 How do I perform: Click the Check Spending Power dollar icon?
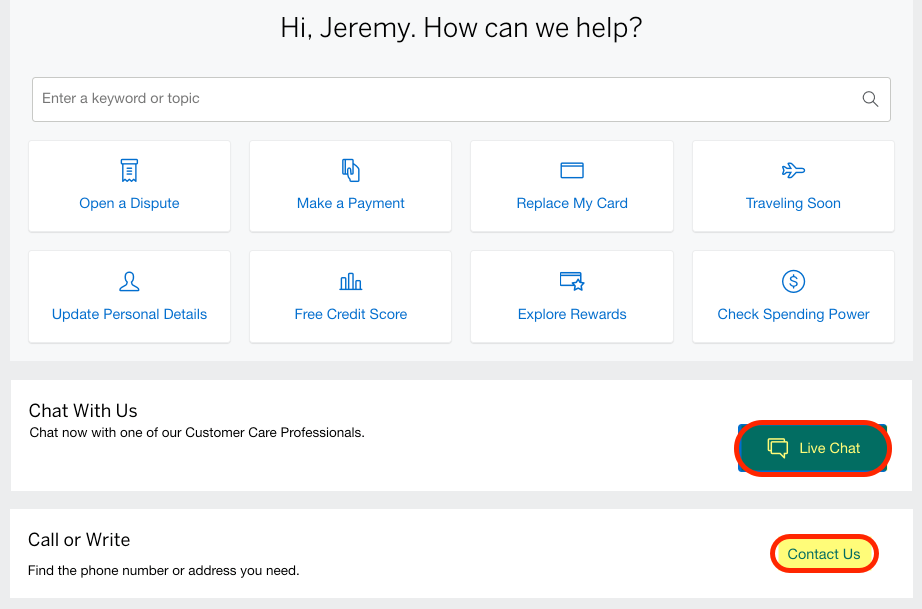[x=793, y=282]
